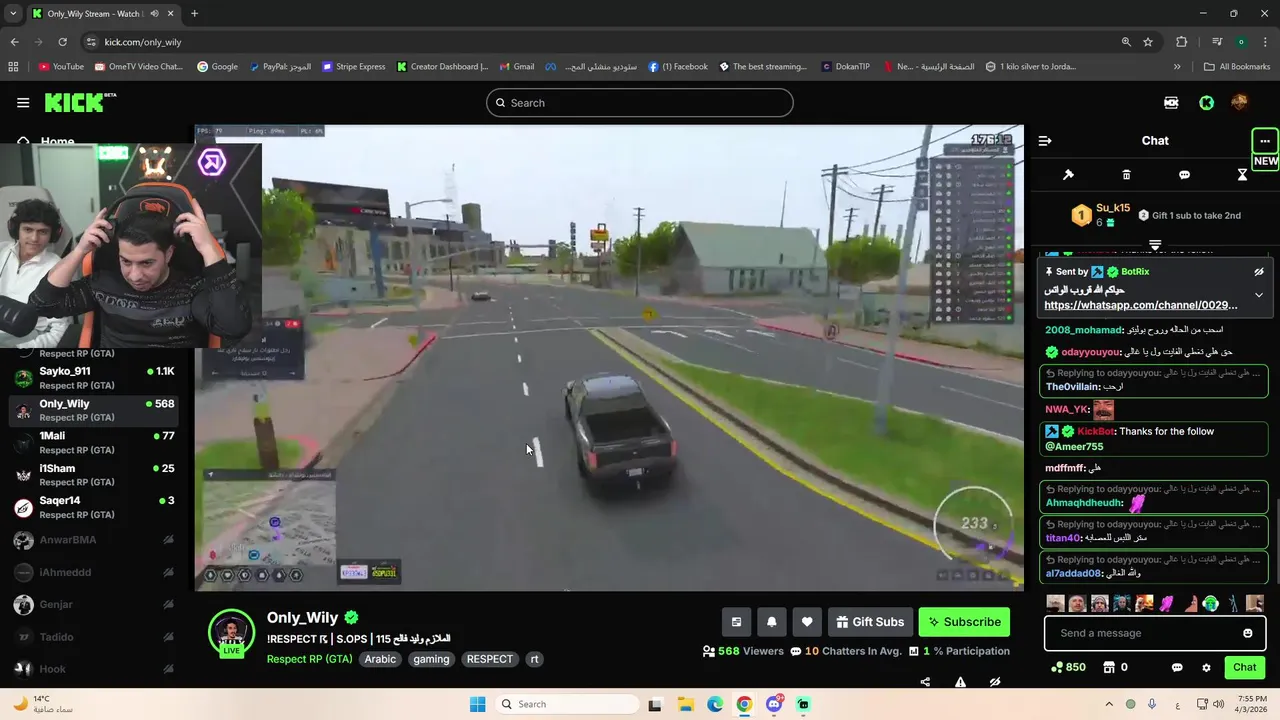This screenshot has width=1280, height=720.
Task: Click the Kick logo
Action: pyautogui.click(x=80, y=102)
